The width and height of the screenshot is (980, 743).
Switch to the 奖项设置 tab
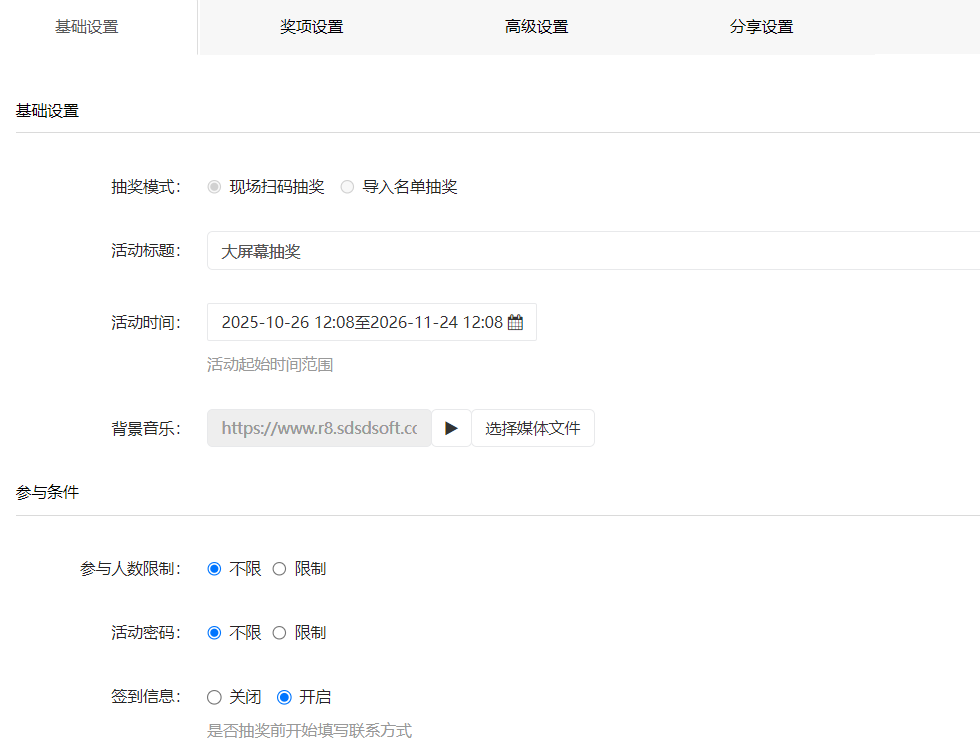click(x=311, y=27)
